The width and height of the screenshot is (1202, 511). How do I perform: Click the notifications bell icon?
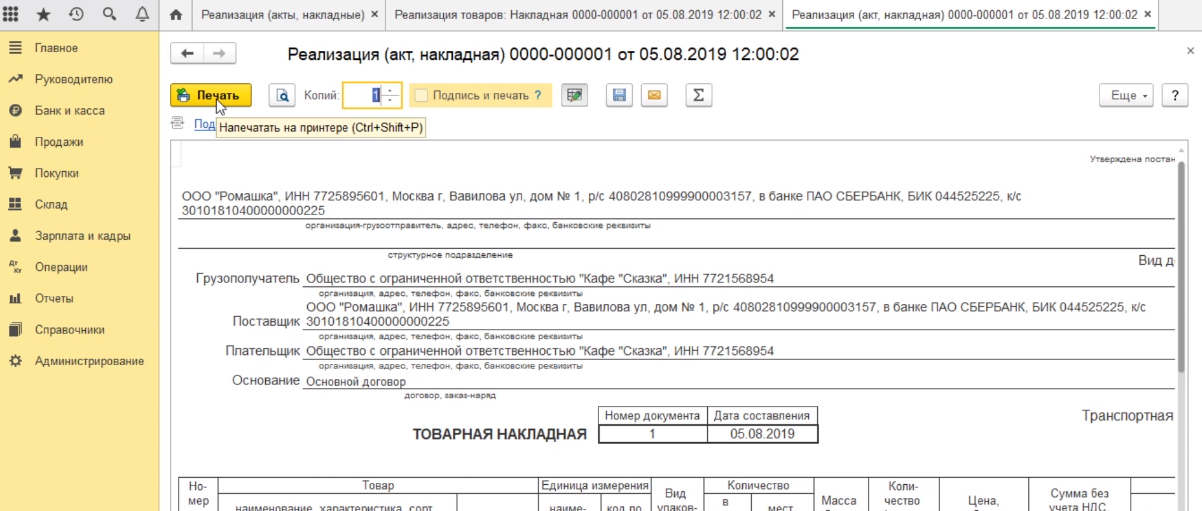tap(140, 15)
